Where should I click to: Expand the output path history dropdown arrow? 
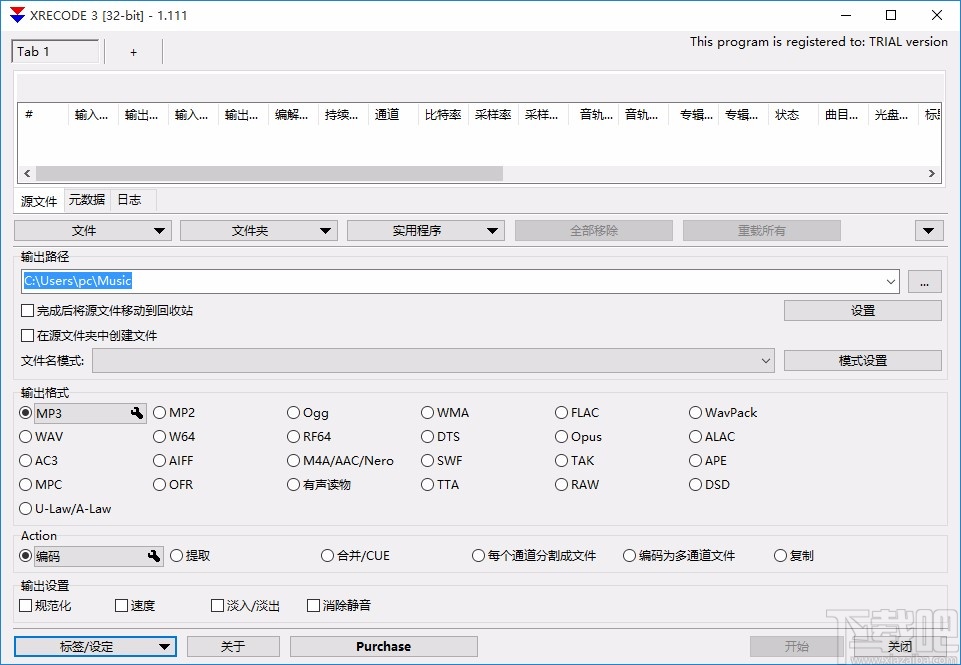tap(891, 282)
